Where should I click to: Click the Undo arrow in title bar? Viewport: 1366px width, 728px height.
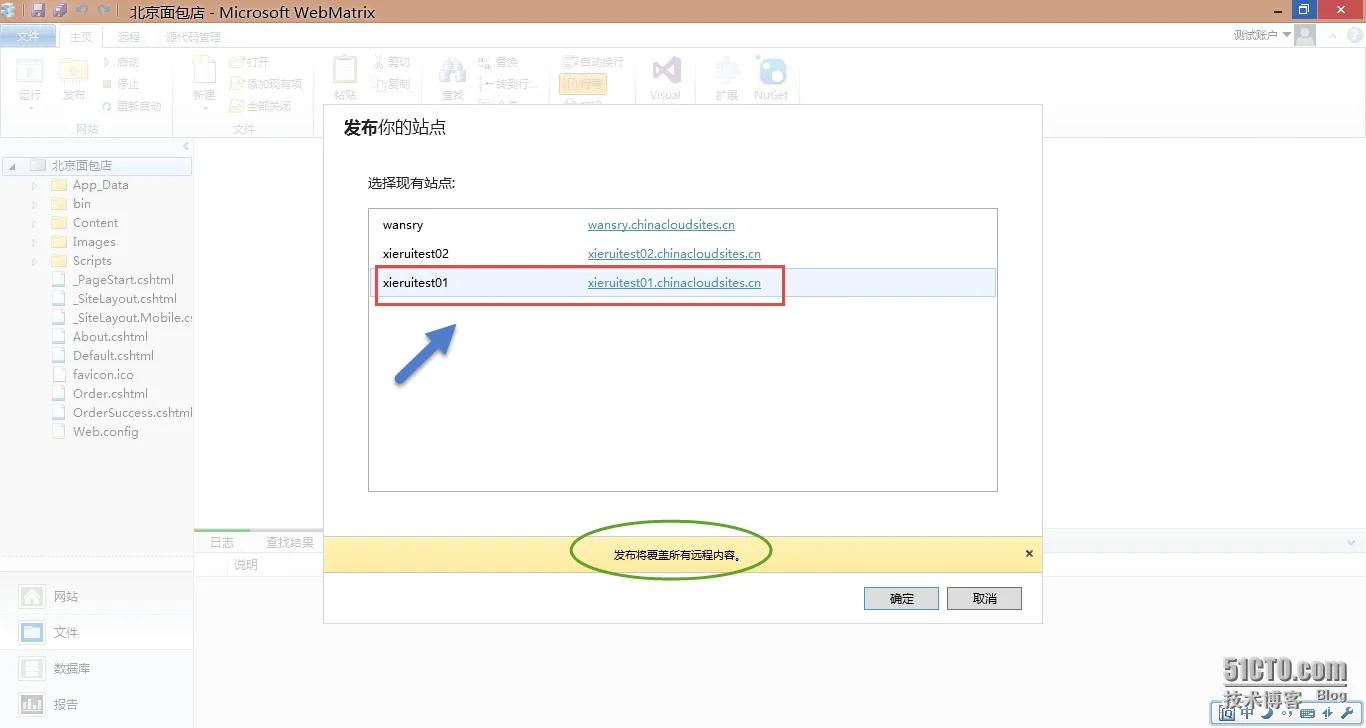pyautogui.click(x=82, y=10)
